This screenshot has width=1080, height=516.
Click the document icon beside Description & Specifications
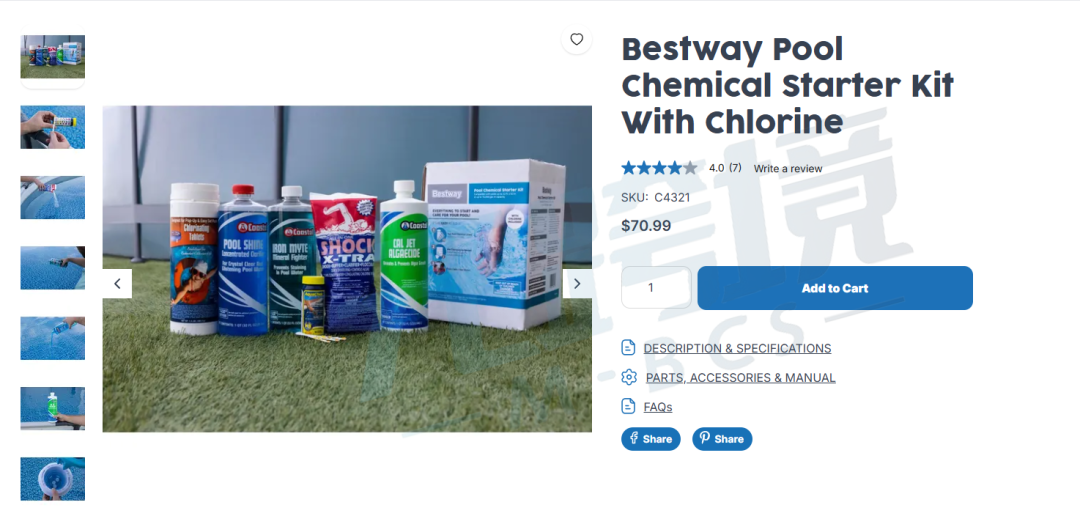click(628, 347)
